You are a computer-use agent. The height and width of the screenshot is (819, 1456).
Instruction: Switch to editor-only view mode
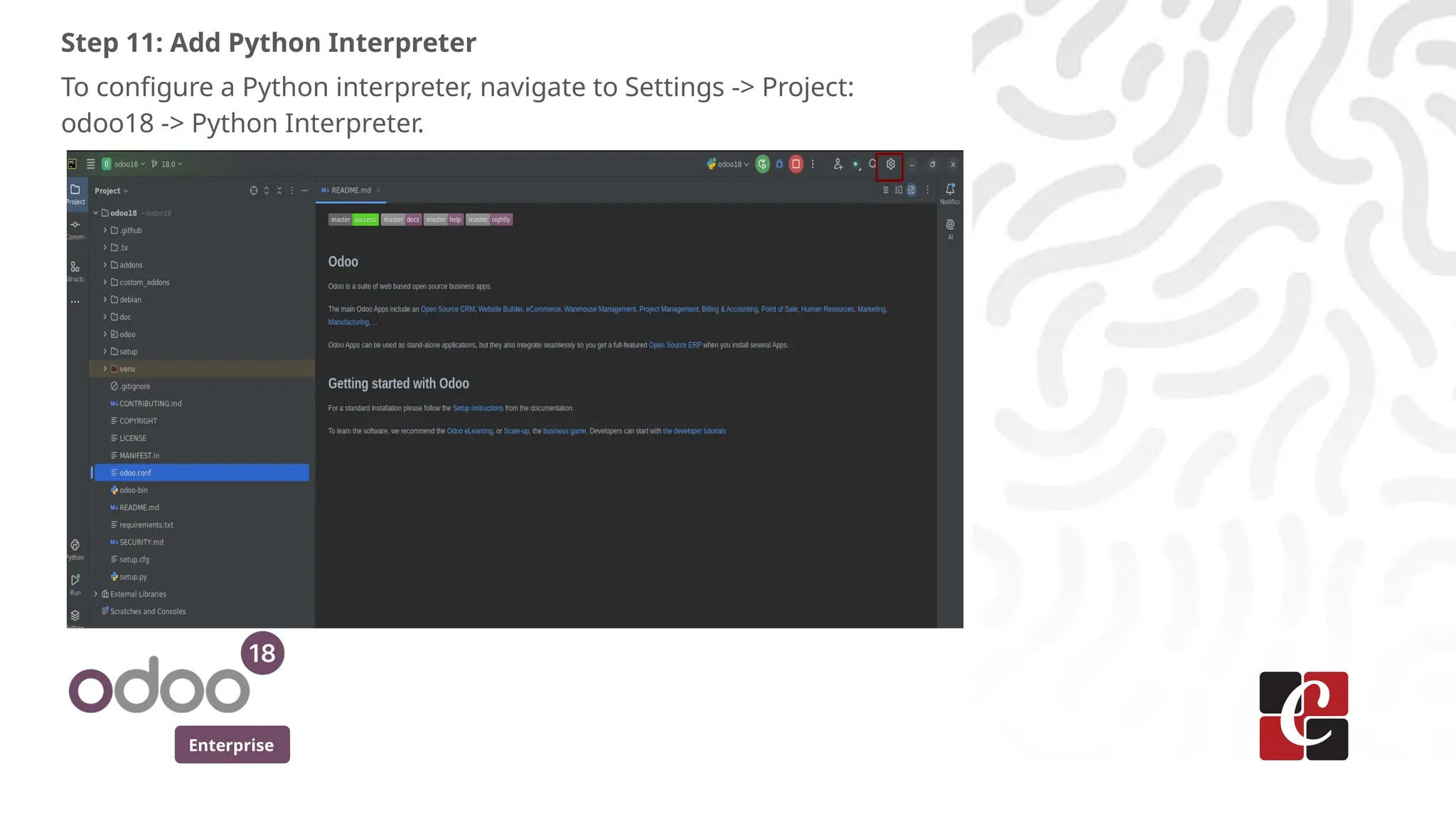[x=886, y=190]
